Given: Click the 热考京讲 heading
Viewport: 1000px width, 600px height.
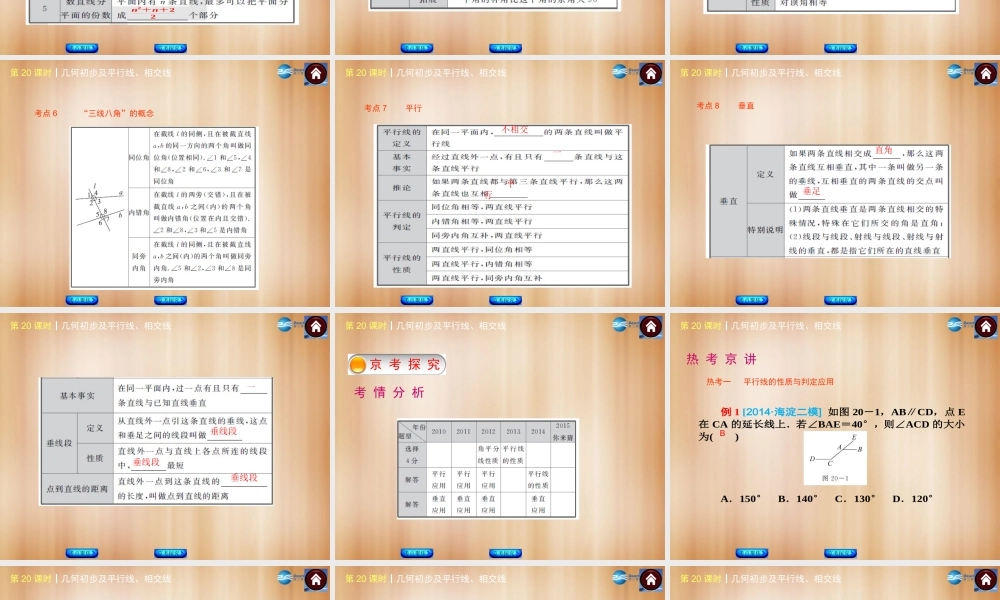Looking at the screenshot, I should [x=722, y=359].
